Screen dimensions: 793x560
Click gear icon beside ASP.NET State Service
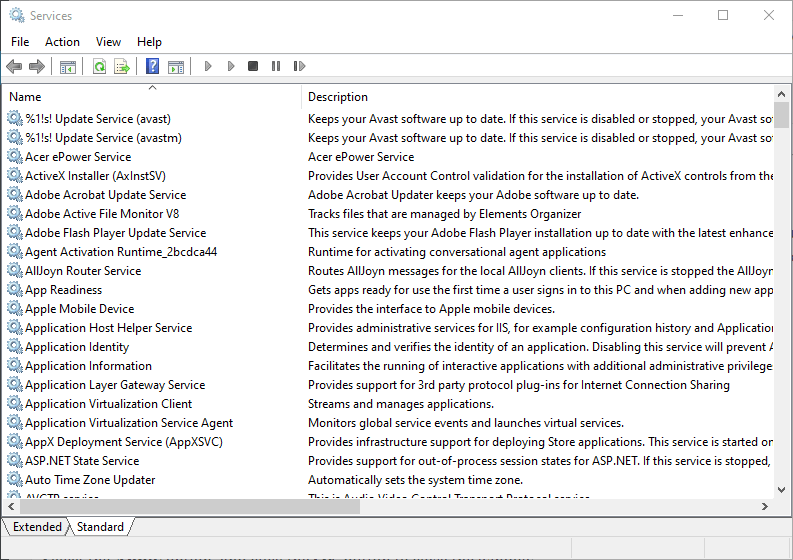pos(15,460)
